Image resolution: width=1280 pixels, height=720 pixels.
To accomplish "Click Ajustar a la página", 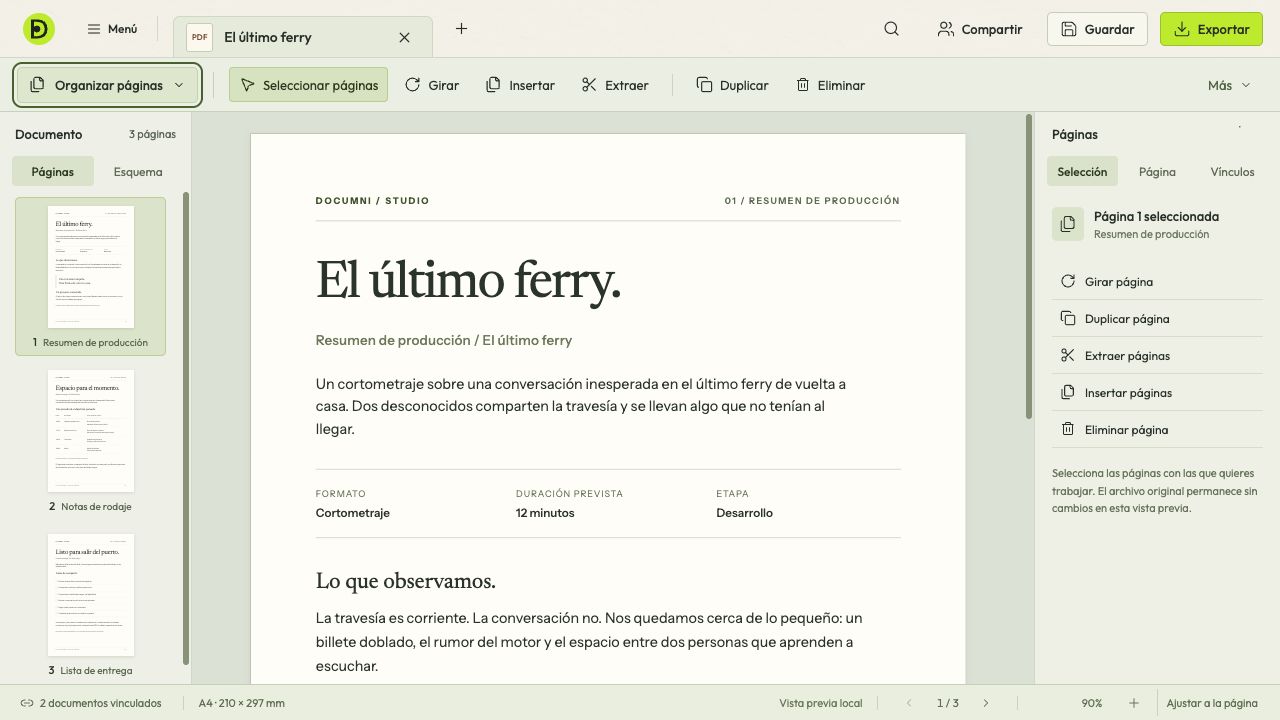I will pyautogui.click(x=1212, y=703).
